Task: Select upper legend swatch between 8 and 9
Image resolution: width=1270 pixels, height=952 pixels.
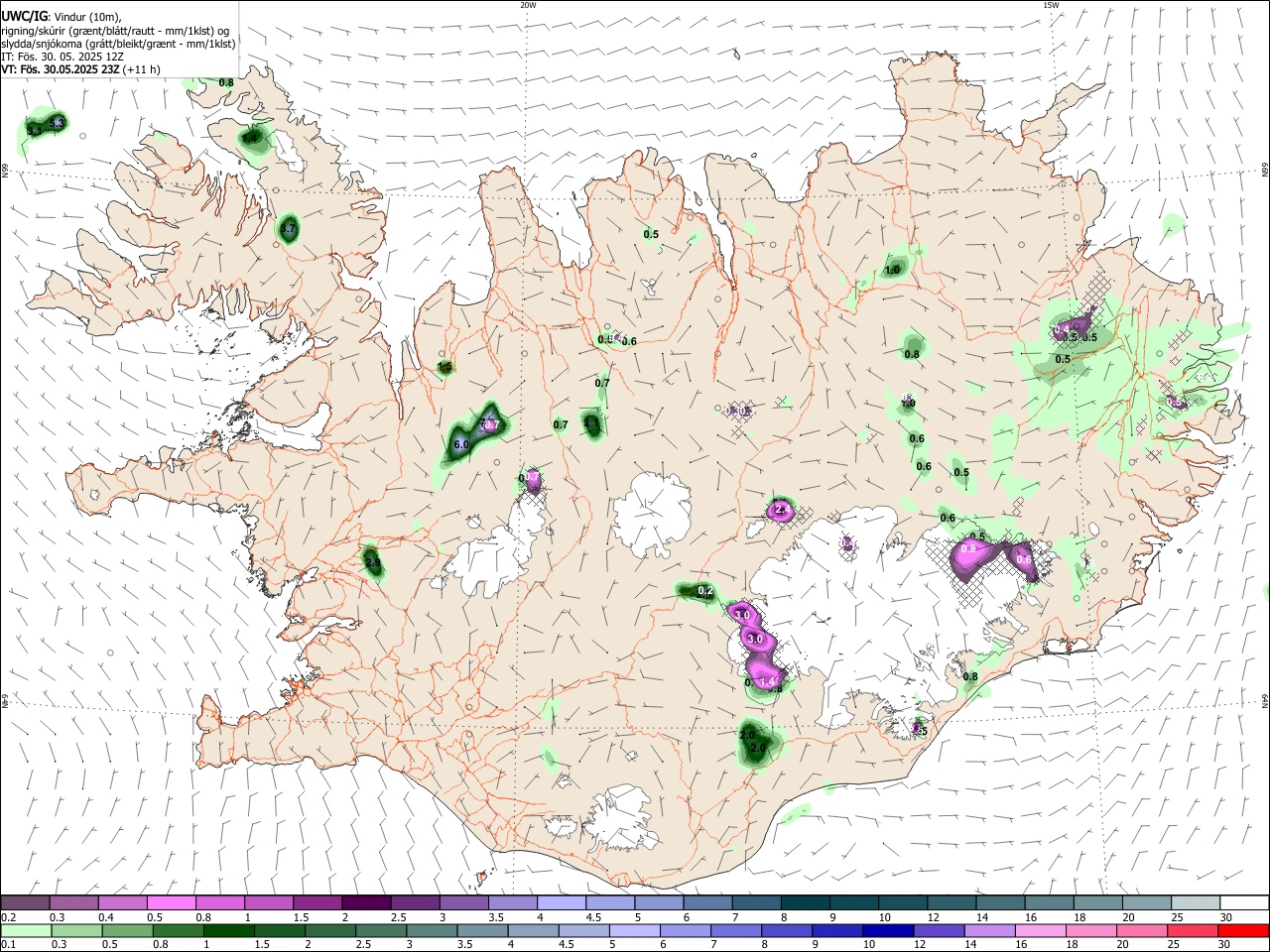Action: (805, 902)
